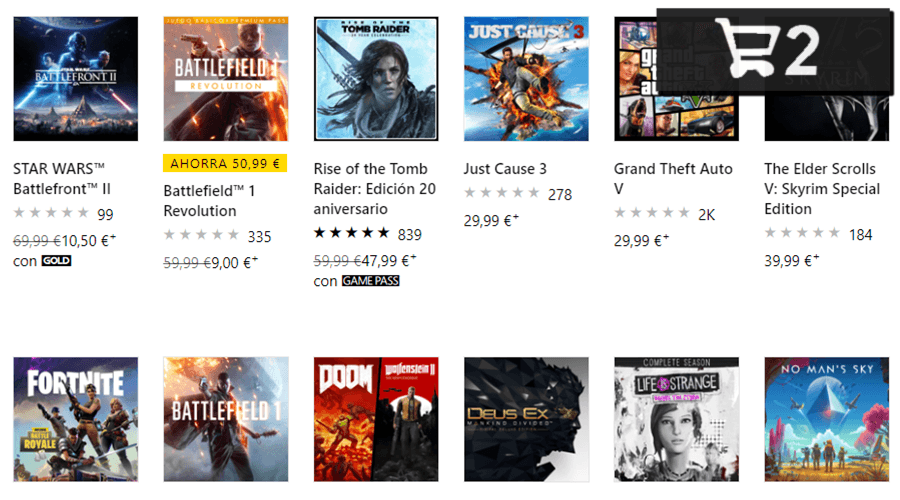Open the No Man's Sky cover art

click(827, 419)
